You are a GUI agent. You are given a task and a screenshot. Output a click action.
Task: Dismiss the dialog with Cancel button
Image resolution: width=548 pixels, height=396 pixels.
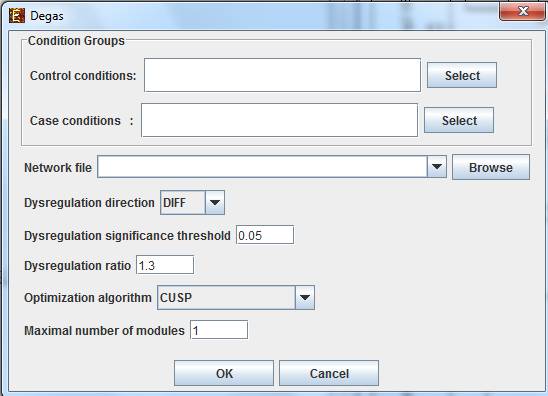point(329,373)
